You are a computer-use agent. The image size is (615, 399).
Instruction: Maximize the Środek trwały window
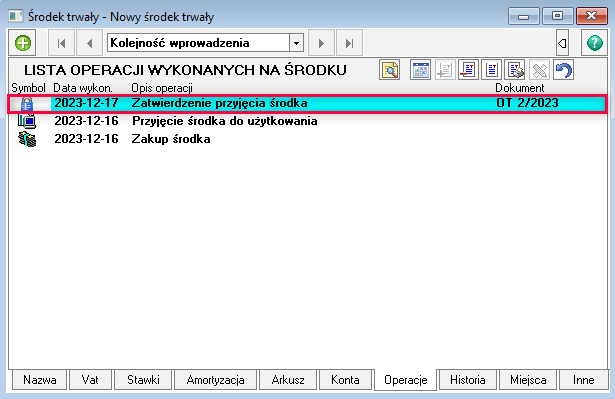pos(557,16)
